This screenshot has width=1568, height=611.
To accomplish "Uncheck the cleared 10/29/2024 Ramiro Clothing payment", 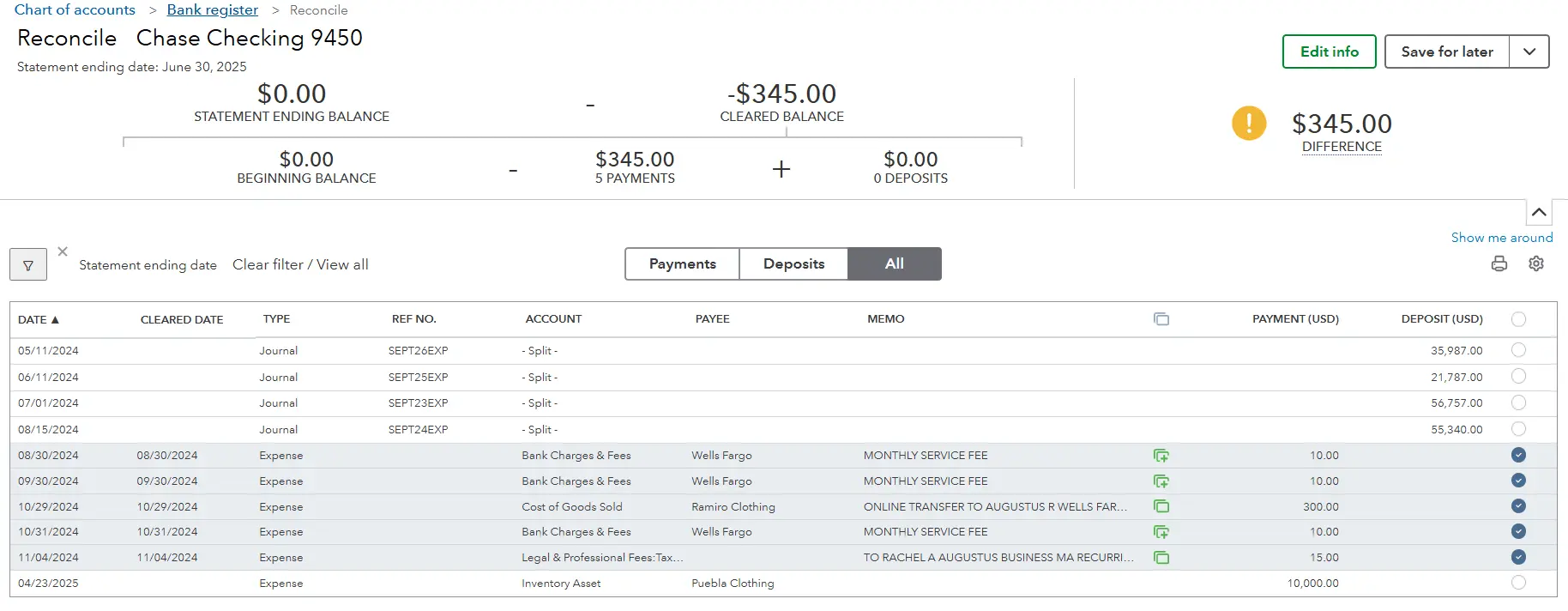I will click(x=1518, y=506).
